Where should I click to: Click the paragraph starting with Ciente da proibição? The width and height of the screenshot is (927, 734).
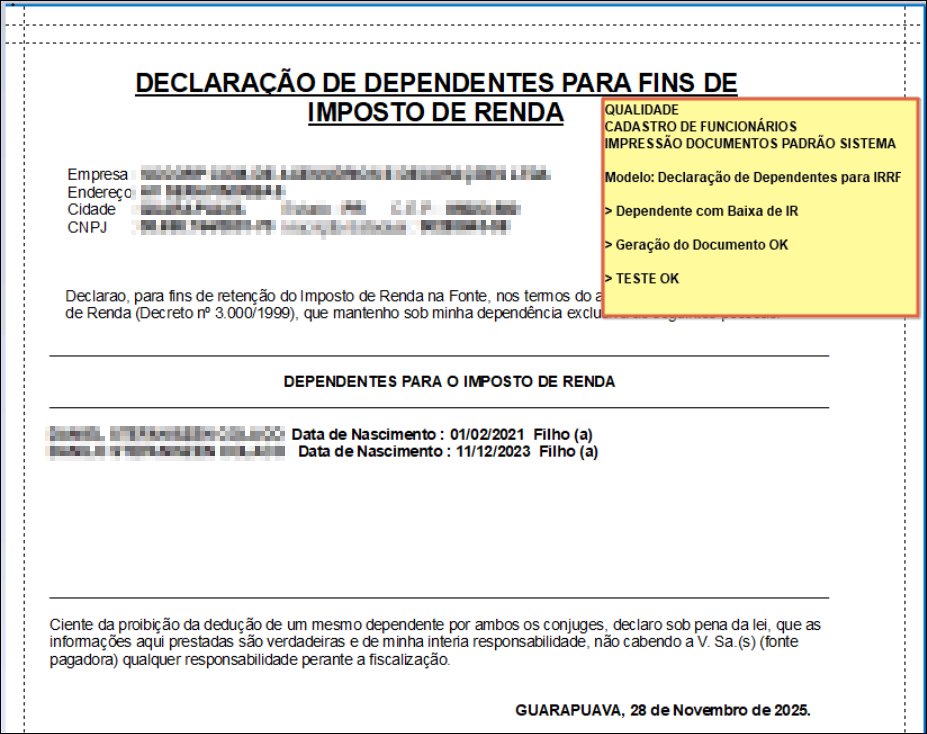pyautogui.click(x=435, y=642)
